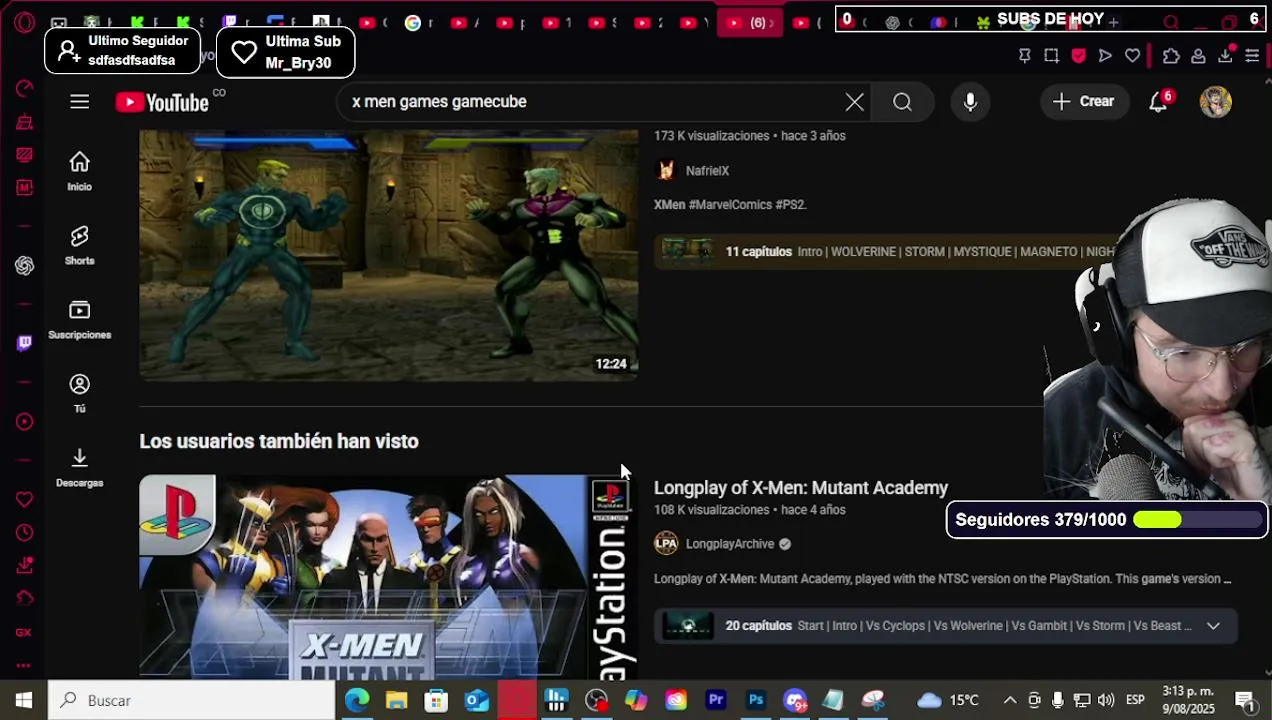Open the LongplayArchive channel link

pos(730,544)
